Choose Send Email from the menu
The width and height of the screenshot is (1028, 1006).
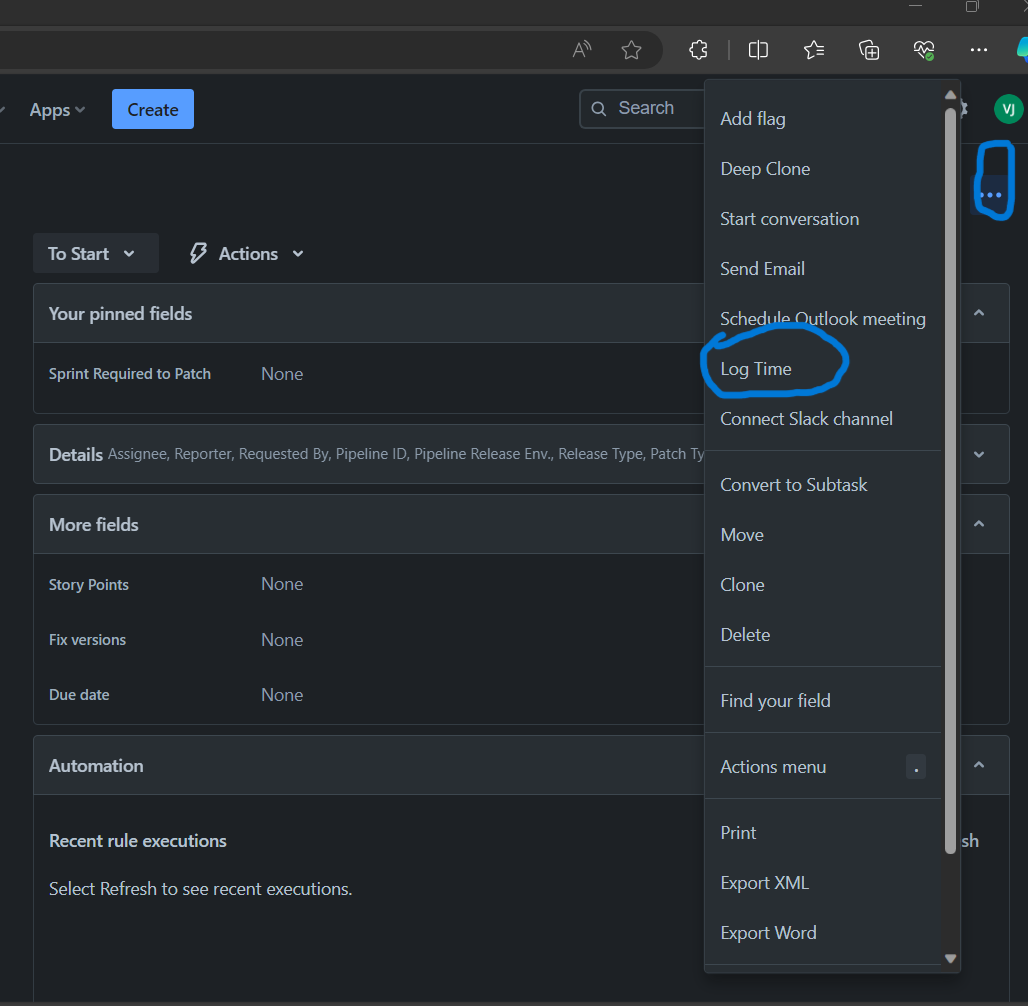coord(823,269)
